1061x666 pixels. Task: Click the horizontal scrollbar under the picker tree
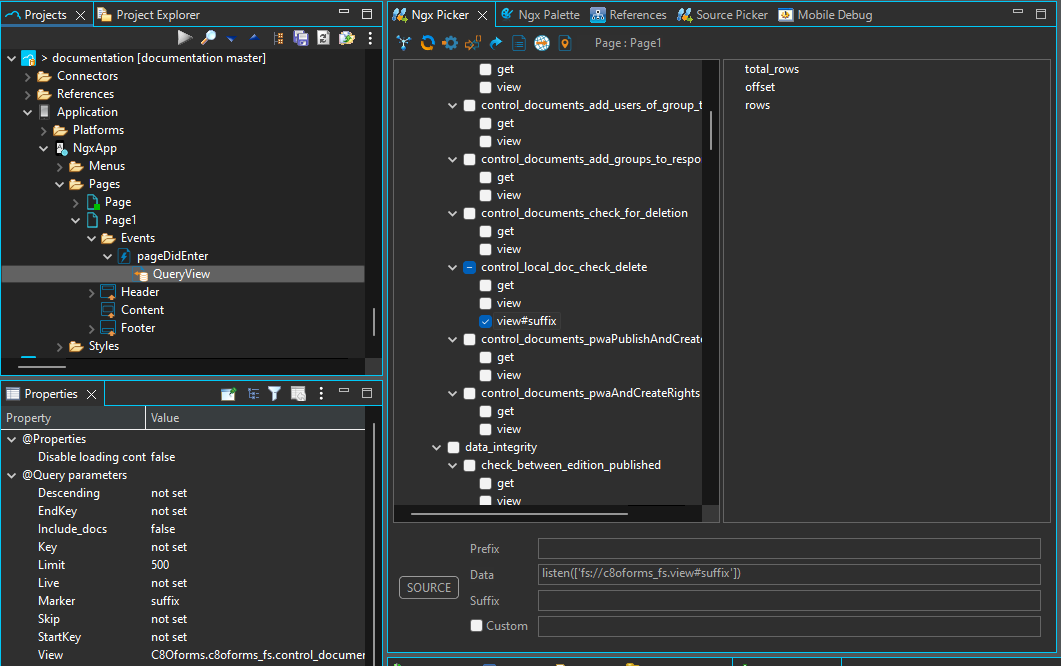519,514
